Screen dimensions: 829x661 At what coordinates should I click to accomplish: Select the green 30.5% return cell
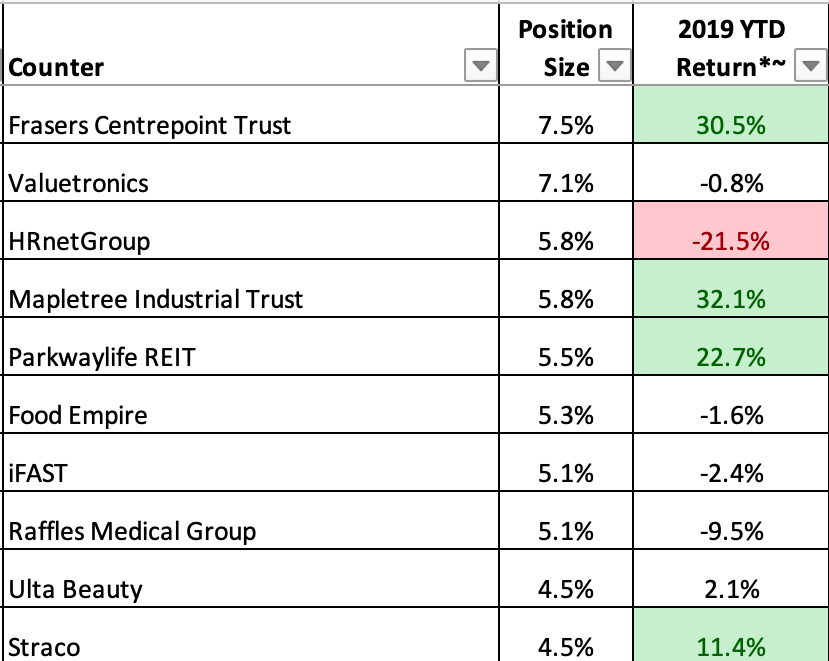(731, 125)
